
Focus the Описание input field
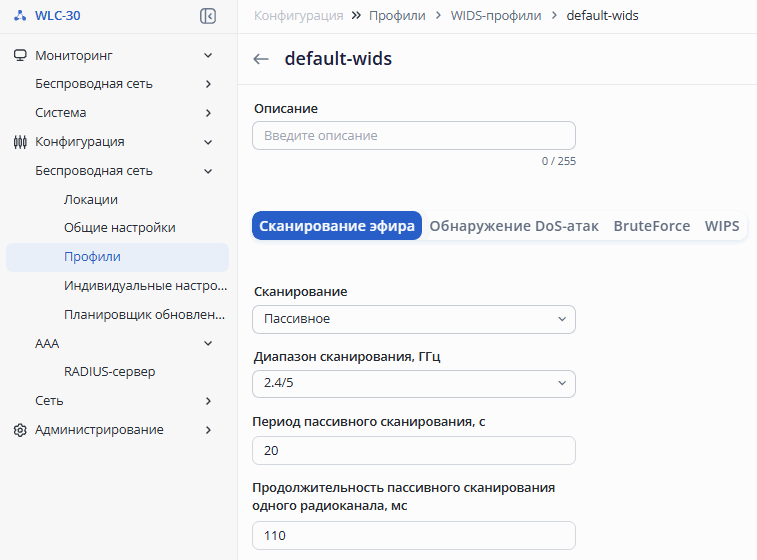tap(414, 136)
